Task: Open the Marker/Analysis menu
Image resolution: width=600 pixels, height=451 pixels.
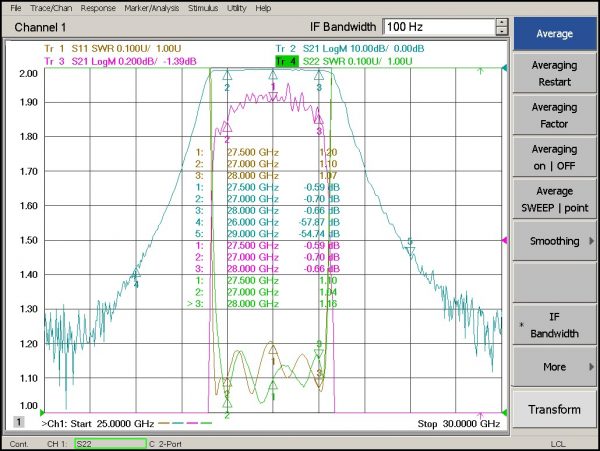Action: (x=150, y=8)
